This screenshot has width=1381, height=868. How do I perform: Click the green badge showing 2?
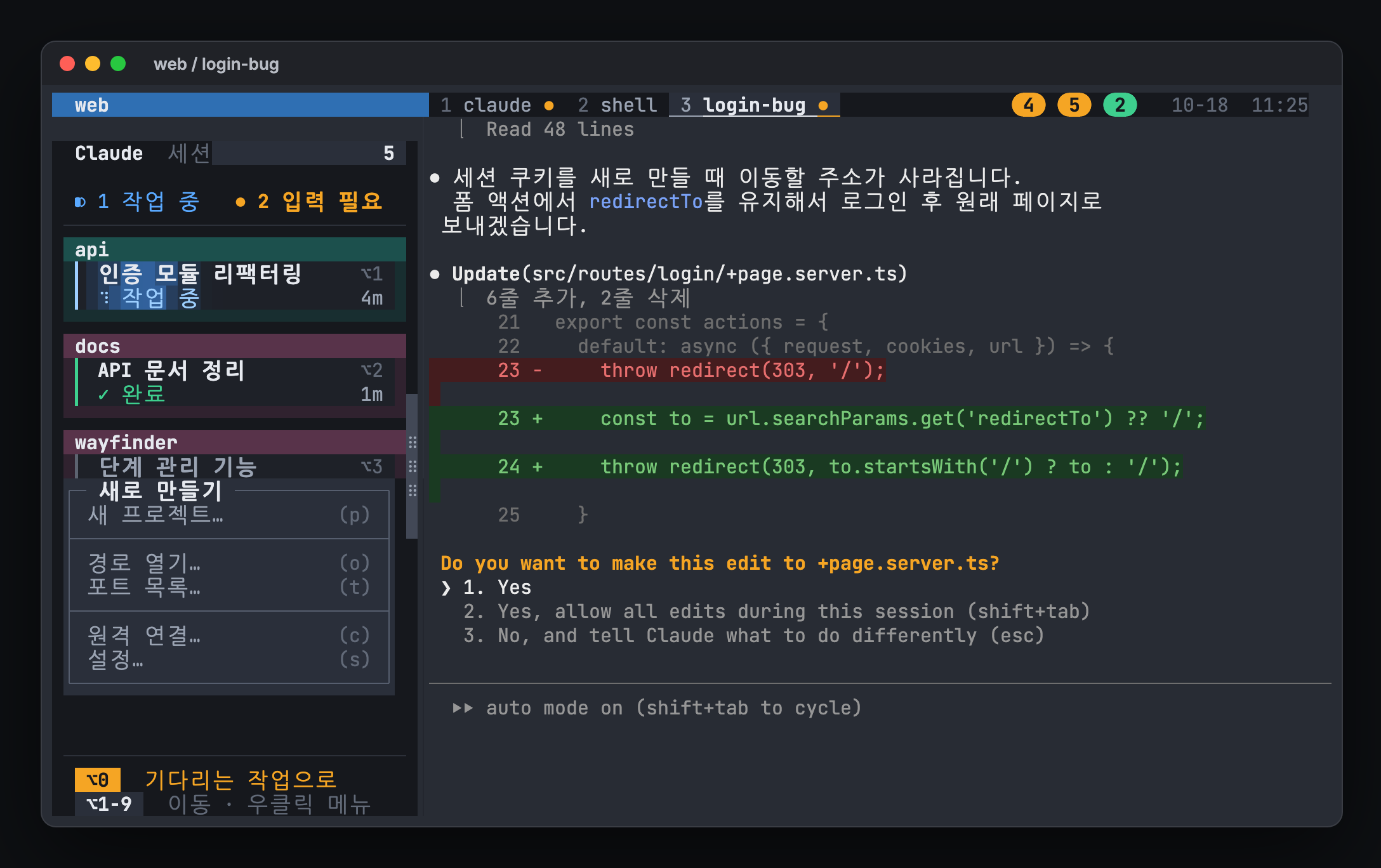coord(1120,105)
